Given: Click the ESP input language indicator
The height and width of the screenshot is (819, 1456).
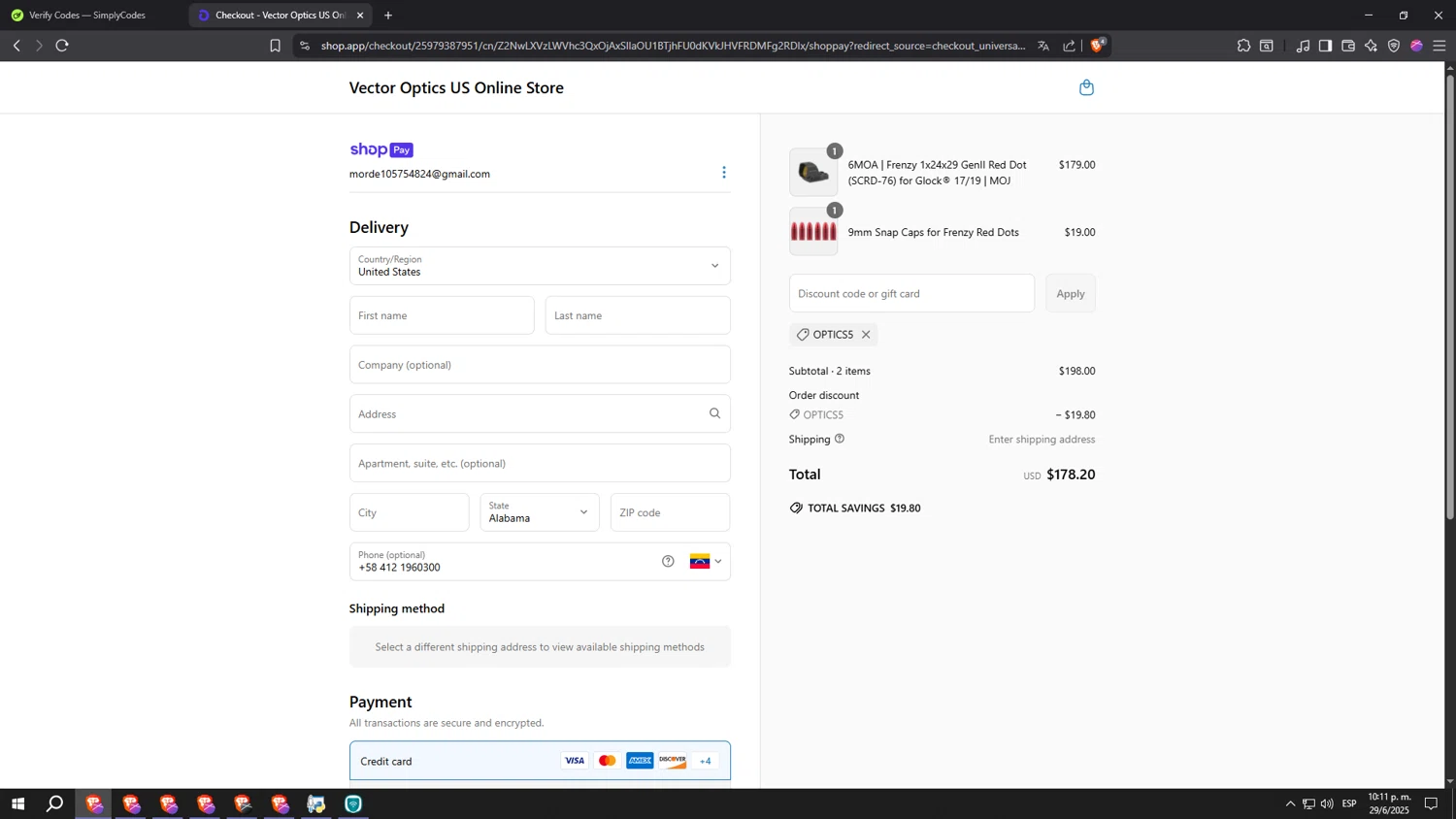Looking at the screenshot, I should point(1349,803).
